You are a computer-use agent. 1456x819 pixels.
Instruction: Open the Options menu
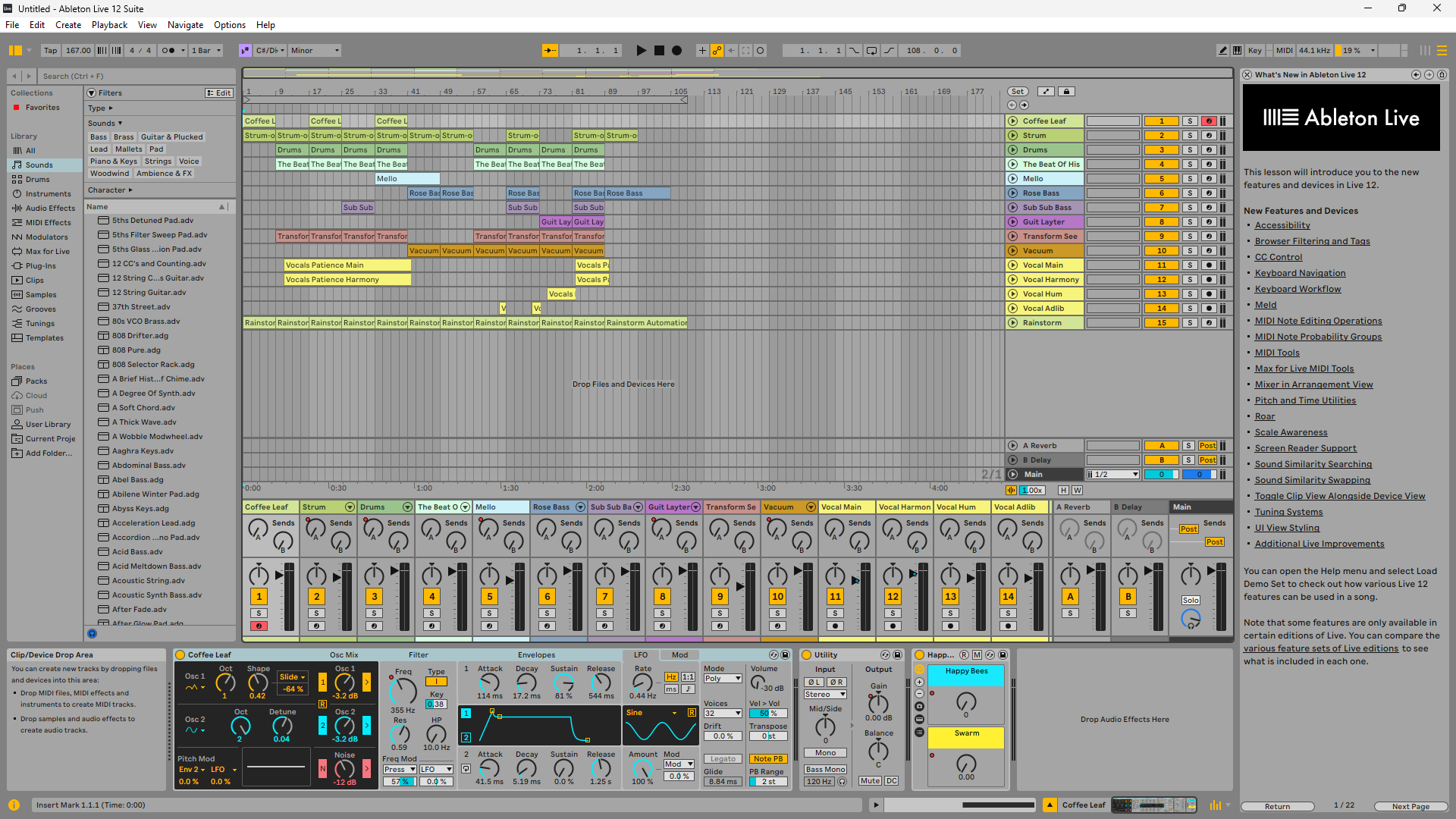[229, 25]
